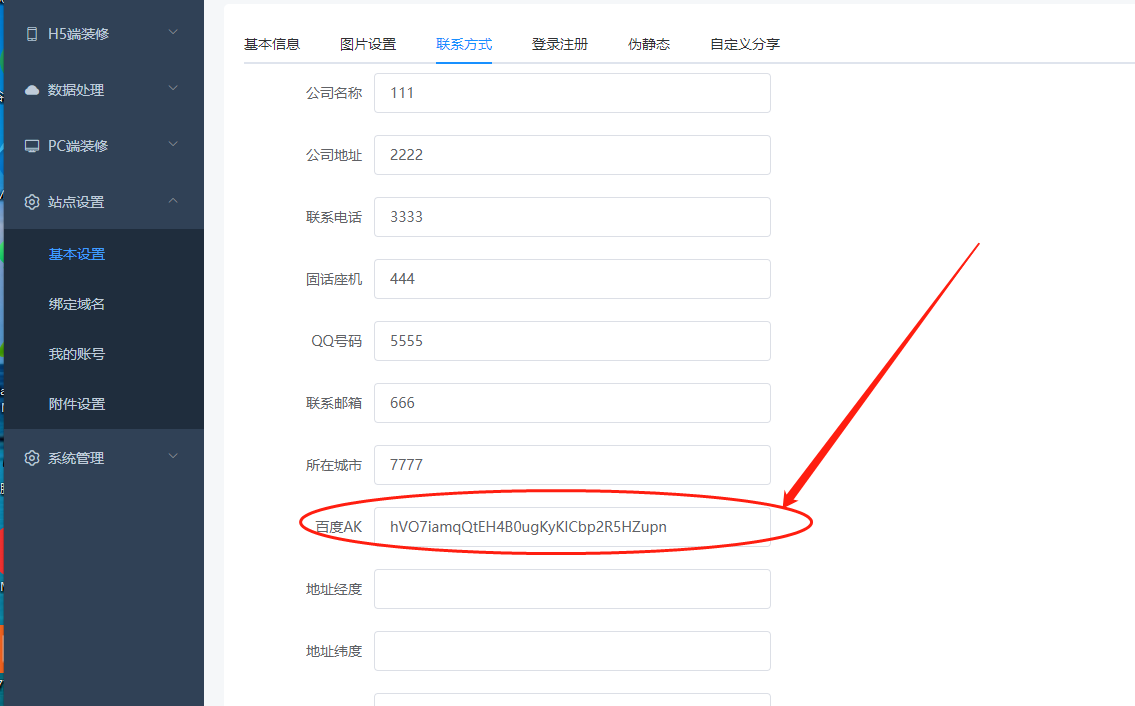The image size is (1135, 706).
Task: Expand the H5端装修 menu chevron
Action: 173,33
